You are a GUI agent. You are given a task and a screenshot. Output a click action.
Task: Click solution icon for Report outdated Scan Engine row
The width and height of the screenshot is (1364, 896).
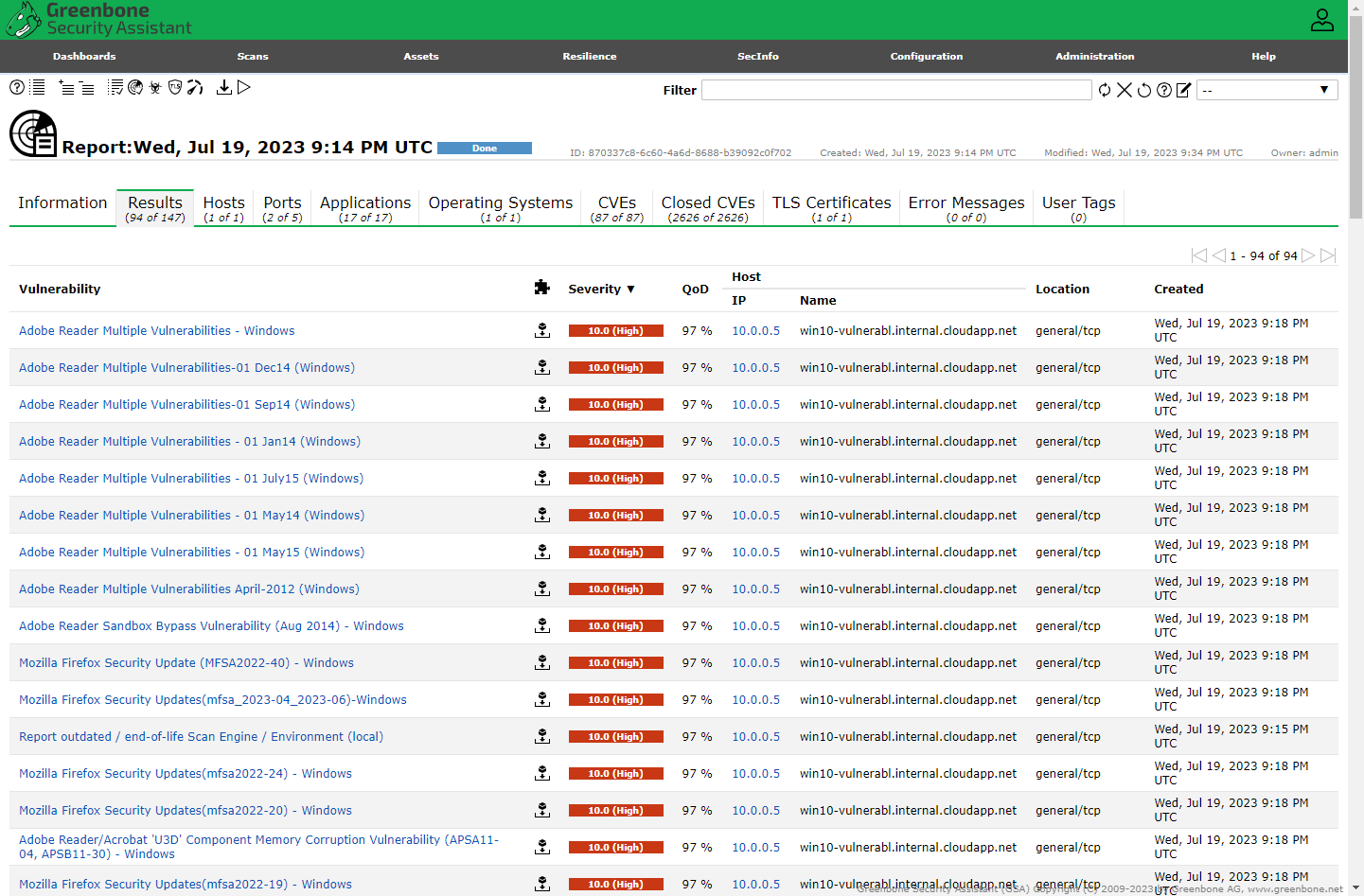coord(542,736)
